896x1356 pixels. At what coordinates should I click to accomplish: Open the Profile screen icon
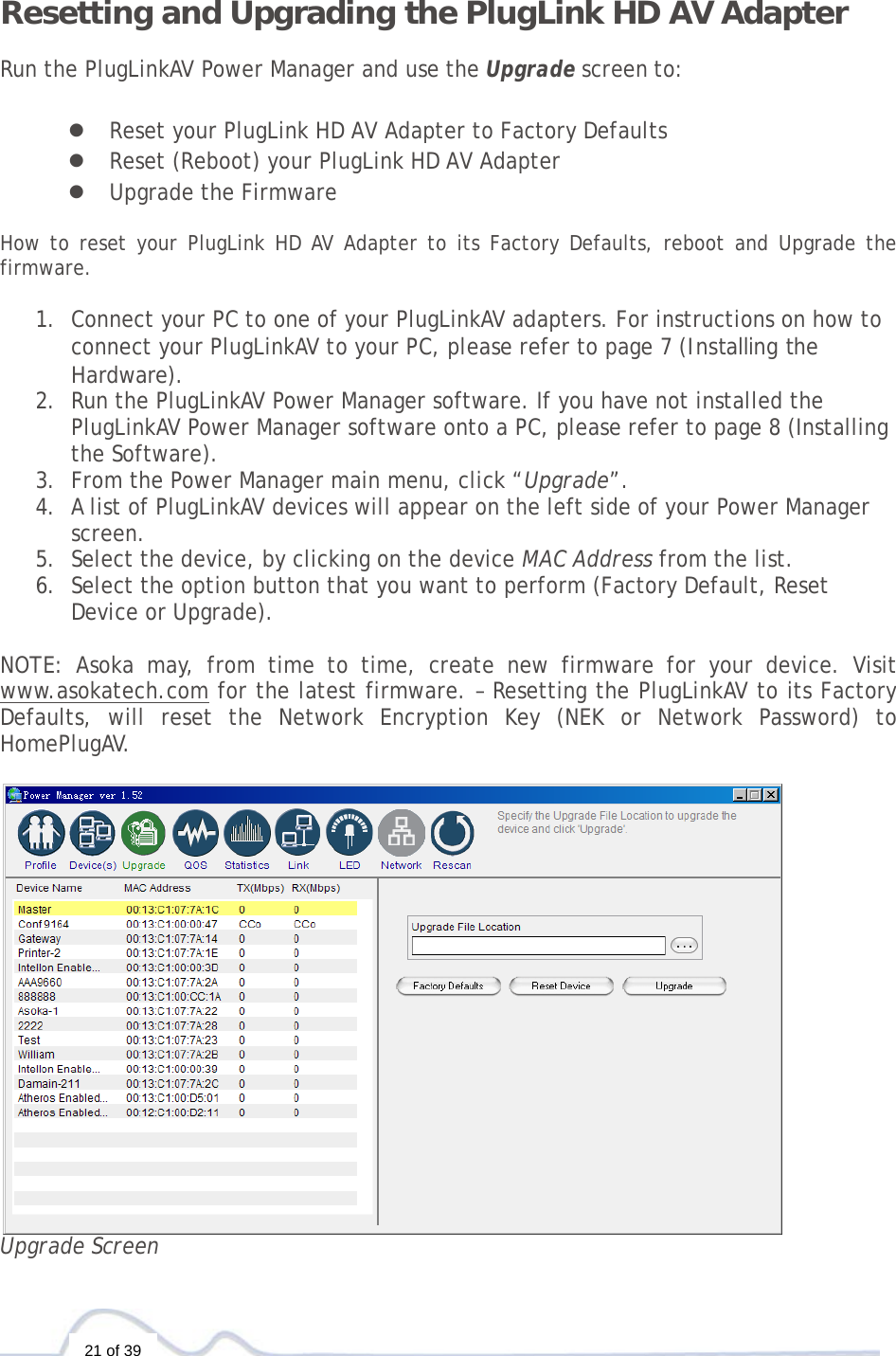click(40, 834)
